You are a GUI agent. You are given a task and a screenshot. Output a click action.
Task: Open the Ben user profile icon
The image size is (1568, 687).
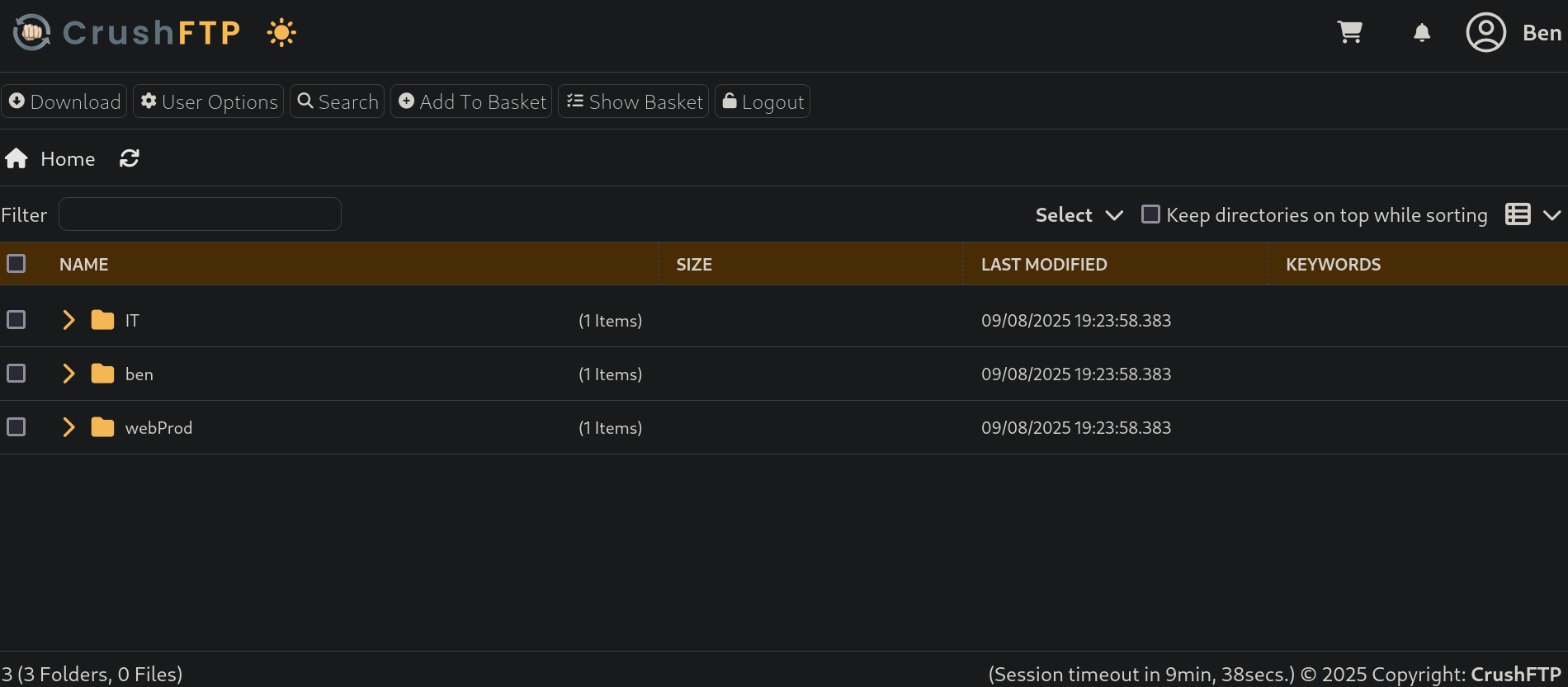[1485, 33]
